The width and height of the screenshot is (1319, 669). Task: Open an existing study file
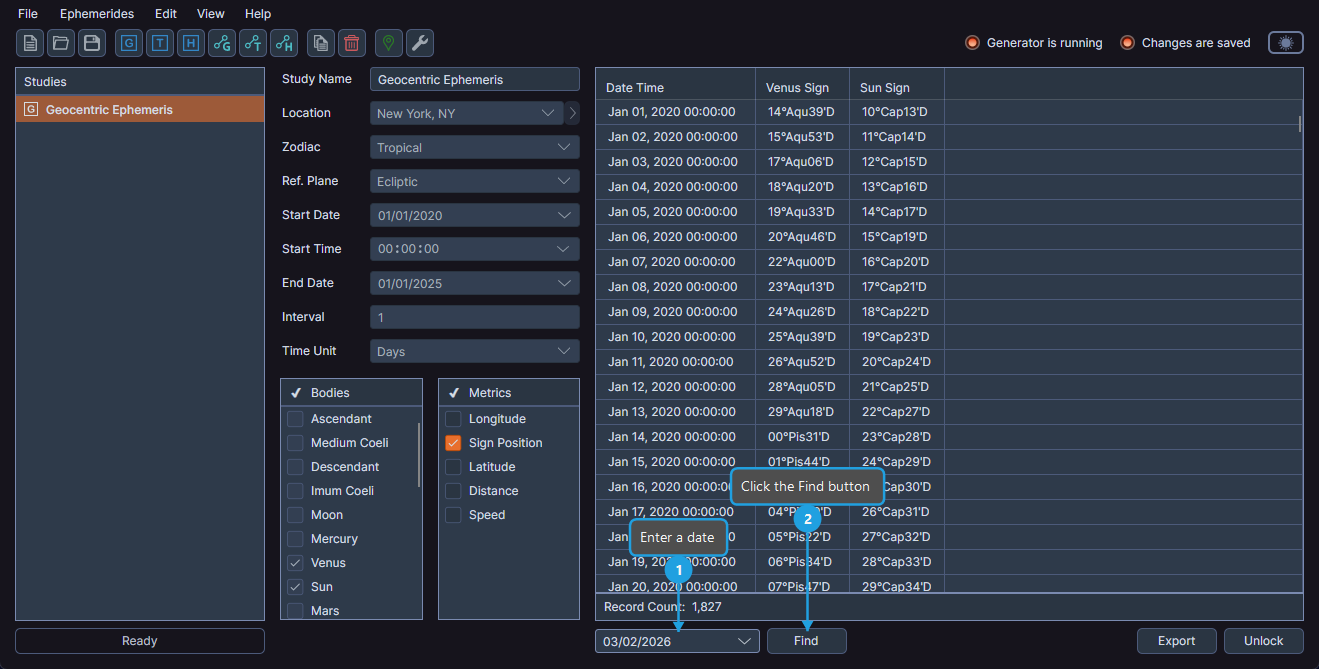(61, 43)
